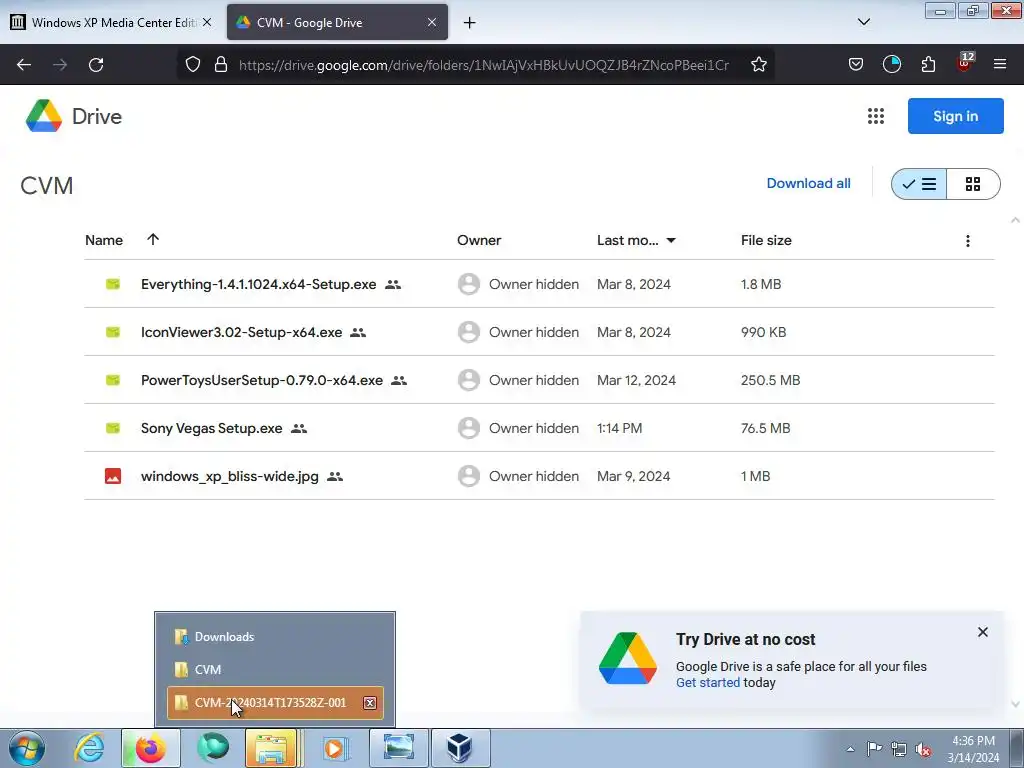Close the Windows XP Media Center tab
Image resolution: width=1024 pixels, height=768 pixels.
click(x=206, y=22)
